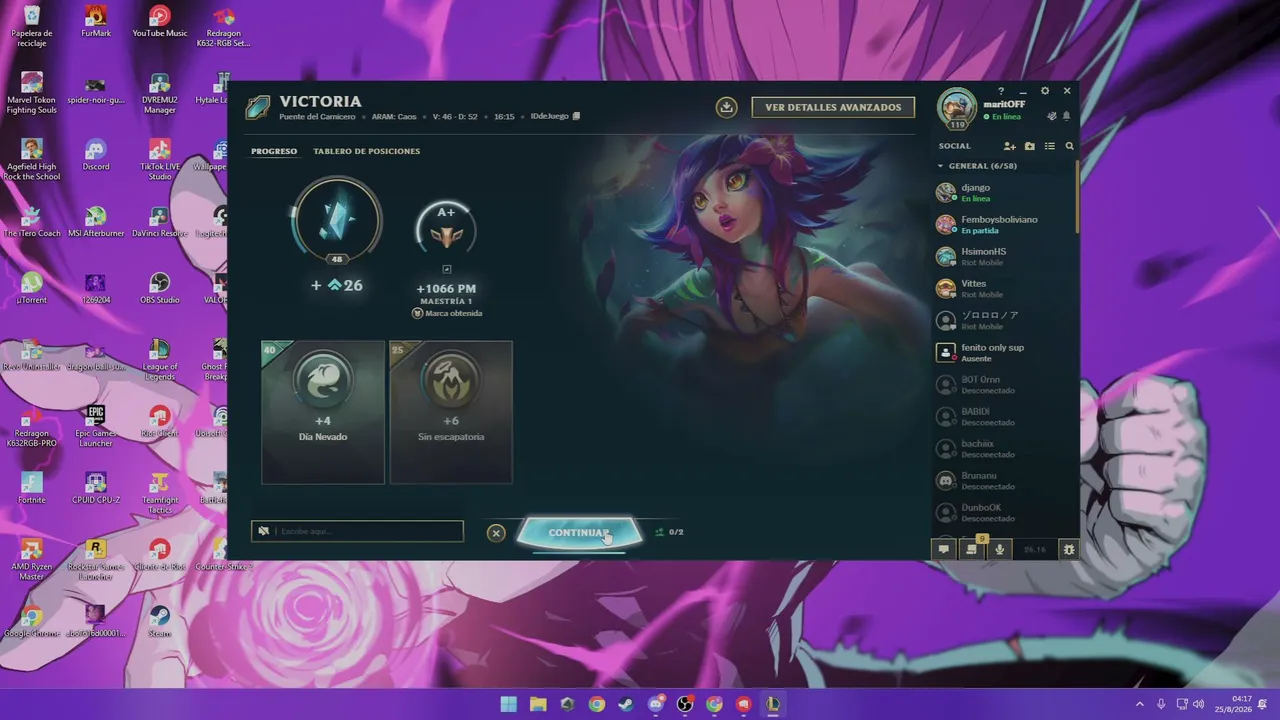This screenshot has width=1280, height=720.
Task: Open the Windows Start menu
Action: click(509, 704)
